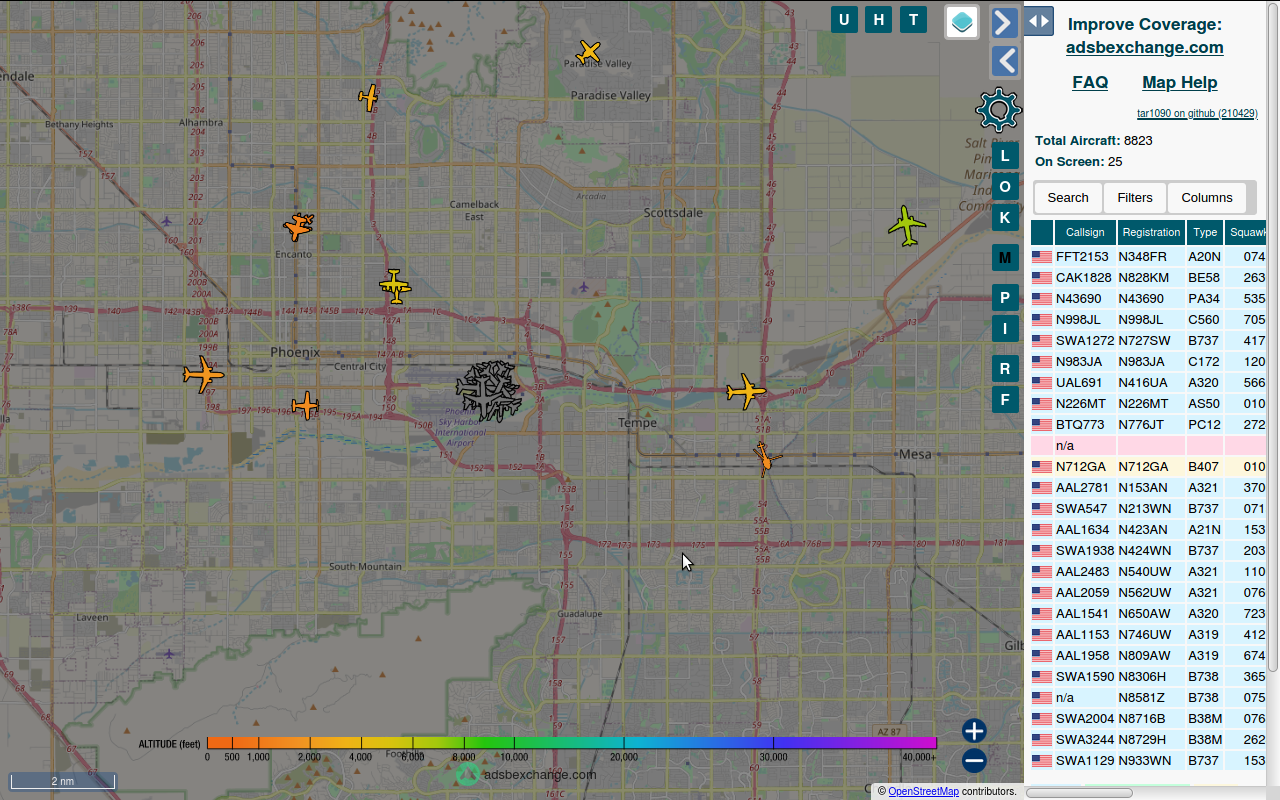Toggle the O map option
Screen dimensions: 1280x800
pyautogui.click(x=1005, y=186)
